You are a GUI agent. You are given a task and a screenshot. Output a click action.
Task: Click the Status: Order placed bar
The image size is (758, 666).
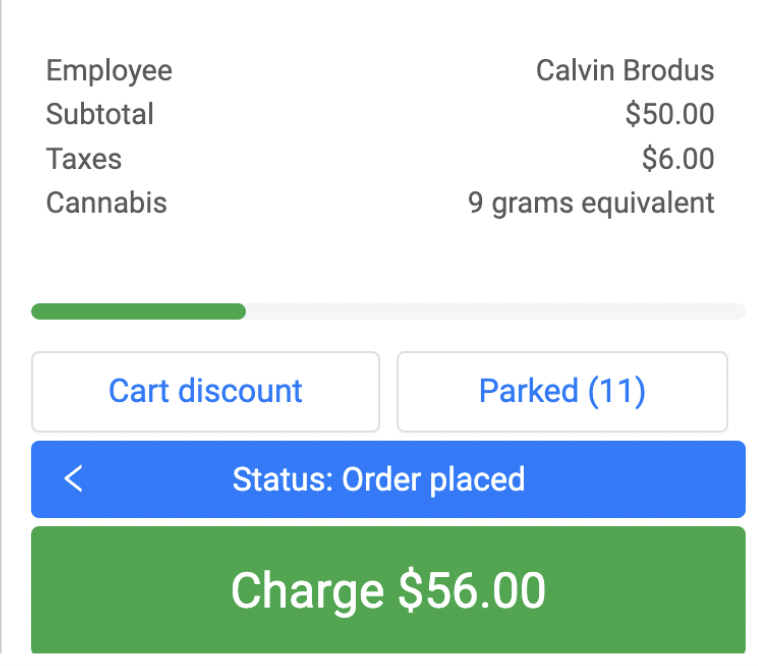click(388, 479)
